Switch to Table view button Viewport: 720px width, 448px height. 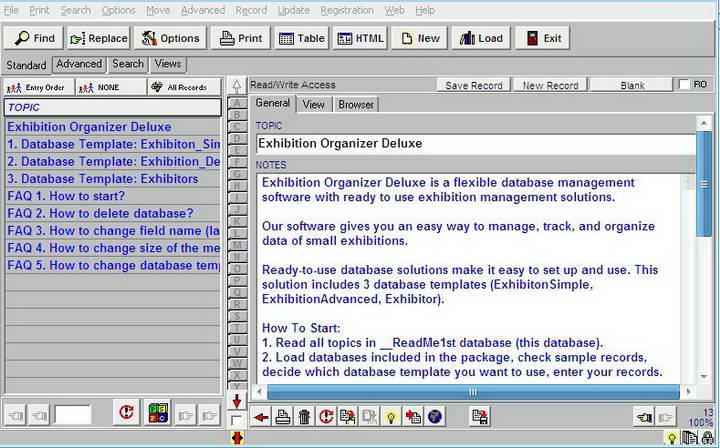coord(301,38)
